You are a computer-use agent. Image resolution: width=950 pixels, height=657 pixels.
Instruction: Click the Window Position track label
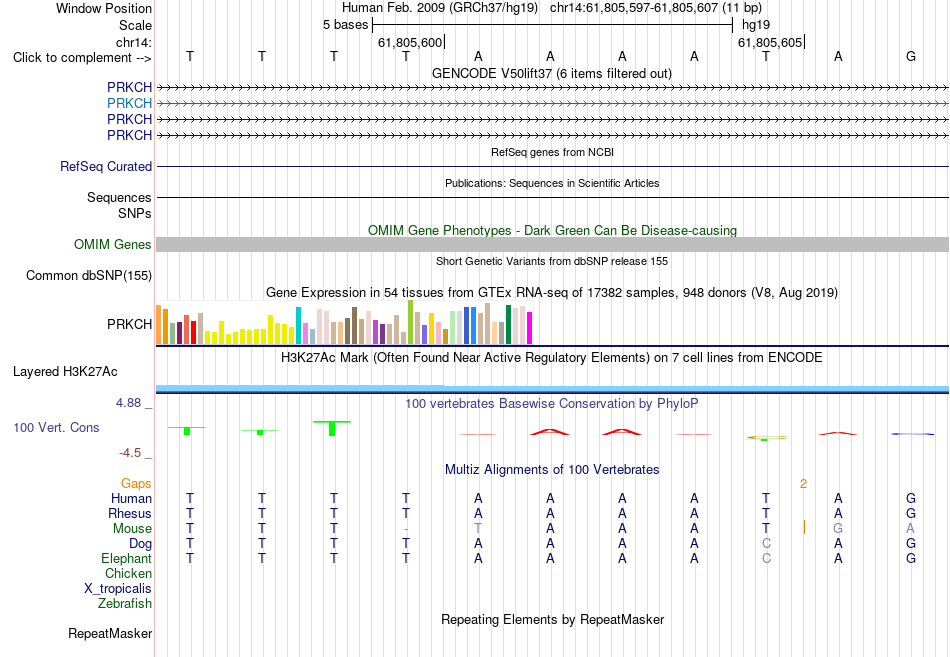pyautogui.click(x=104, y=8)
